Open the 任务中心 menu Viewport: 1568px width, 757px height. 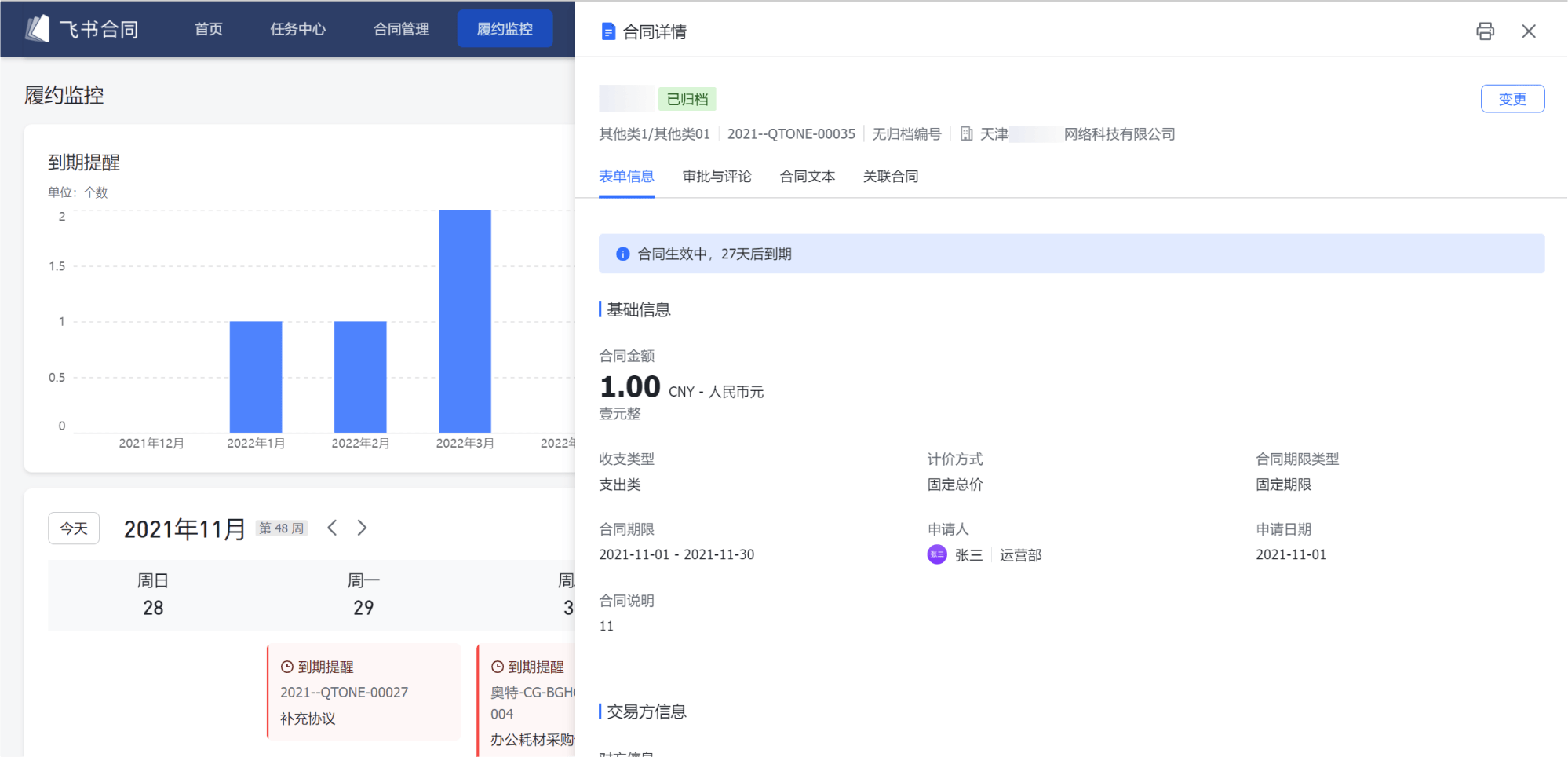pyautogui.click(x=298, y=29)
